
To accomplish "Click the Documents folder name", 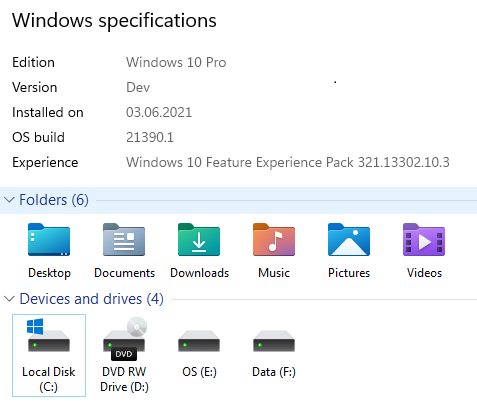I will click(x=125, y=273).
